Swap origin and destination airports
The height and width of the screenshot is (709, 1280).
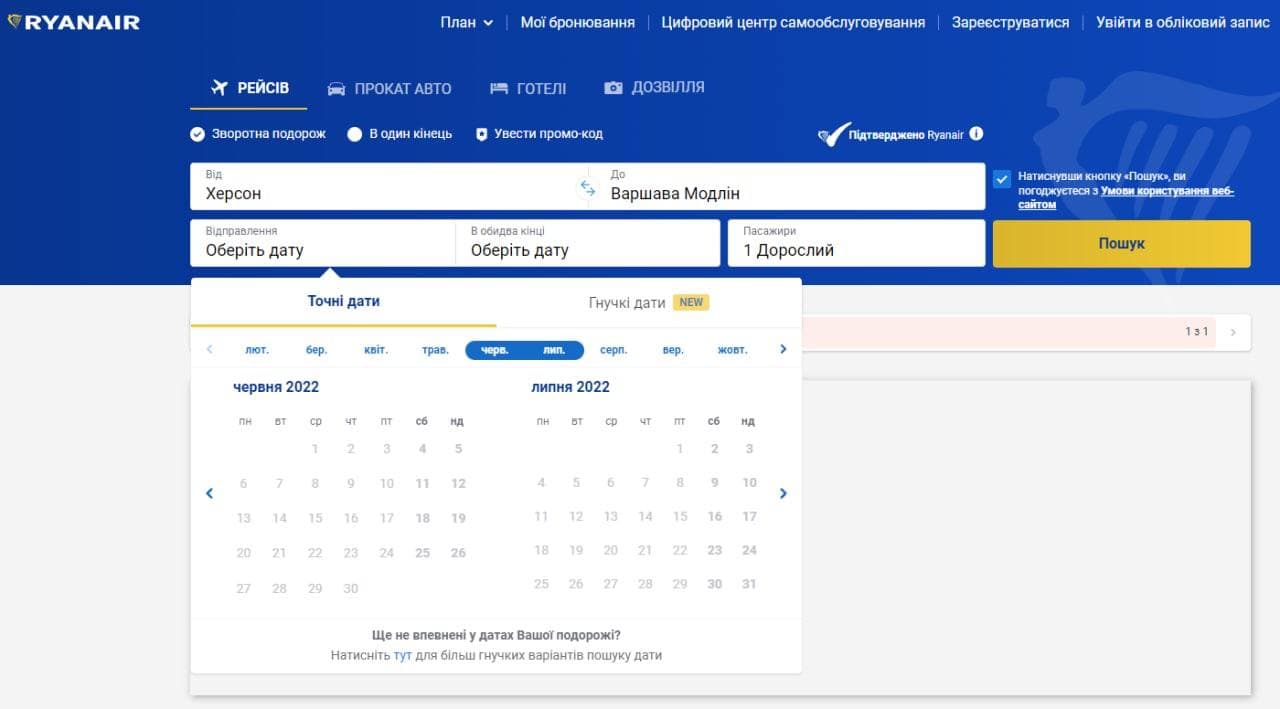588,187
